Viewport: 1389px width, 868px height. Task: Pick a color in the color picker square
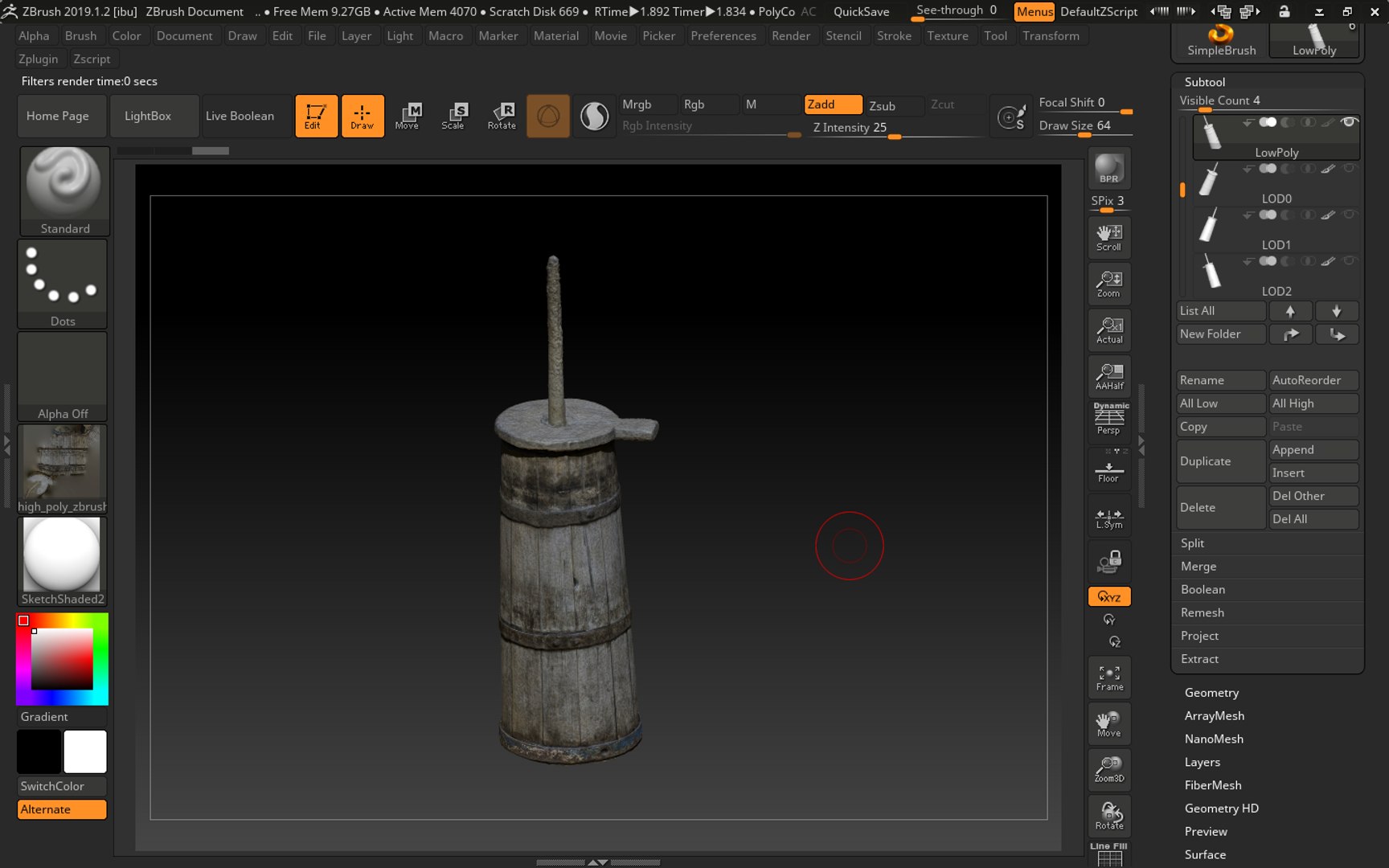tap(62, 659)
